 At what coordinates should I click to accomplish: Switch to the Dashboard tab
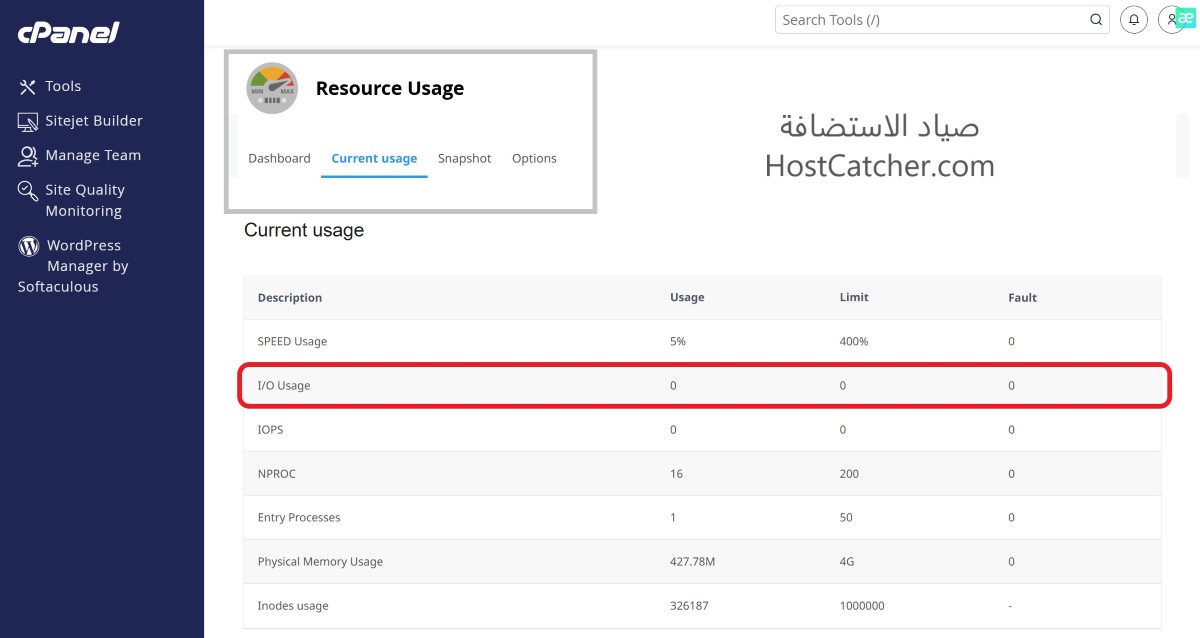pos(279,158)
